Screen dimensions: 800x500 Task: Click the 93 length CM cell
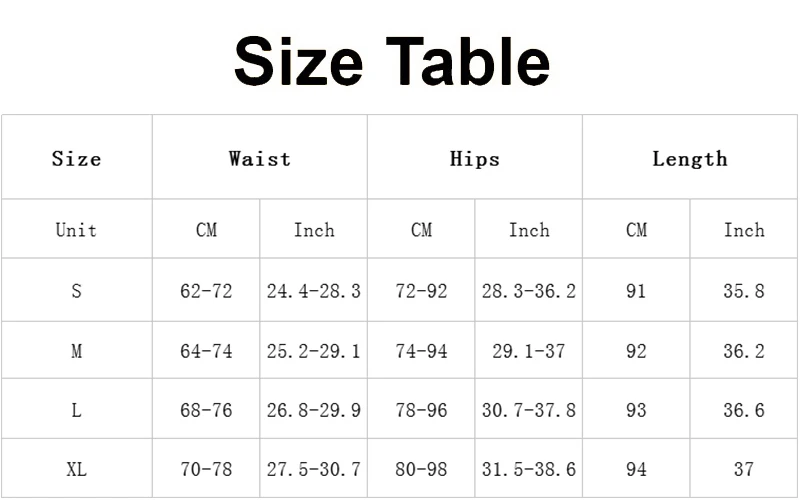click(636, 410)
